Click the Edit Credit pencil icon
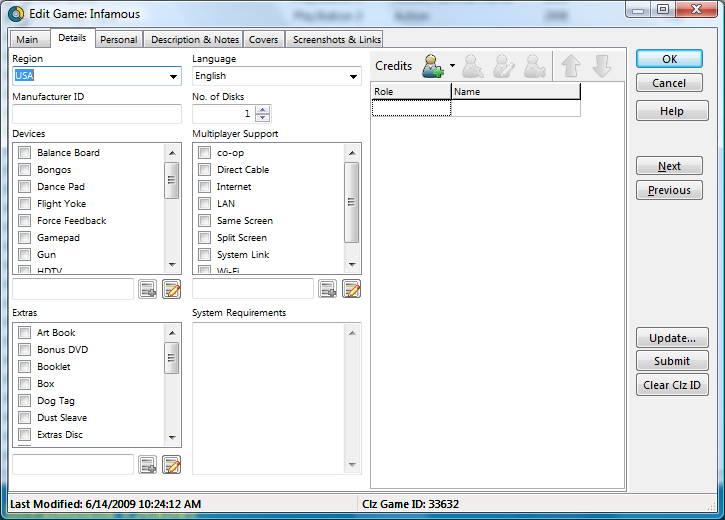This screenshot has height=520, width=725. pyautogui.click(x=504, y=66)
